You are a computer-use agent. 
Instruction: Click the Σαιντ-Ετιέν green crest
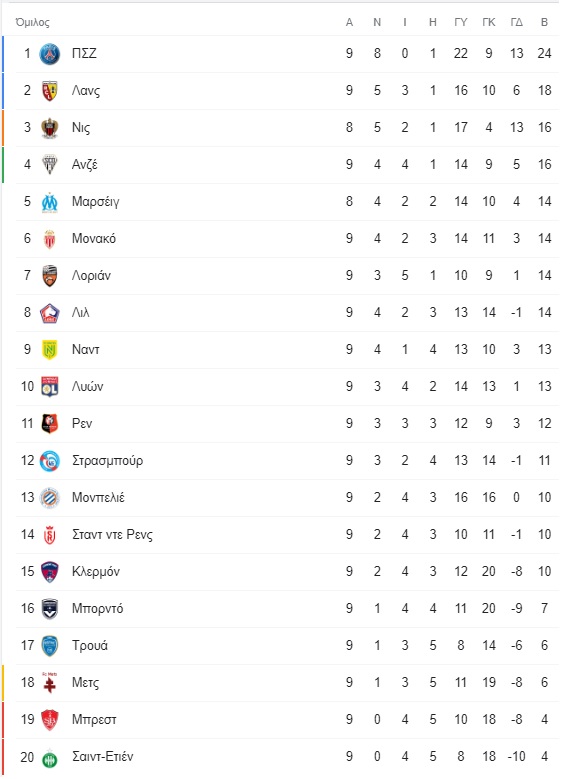click(50, 759)
